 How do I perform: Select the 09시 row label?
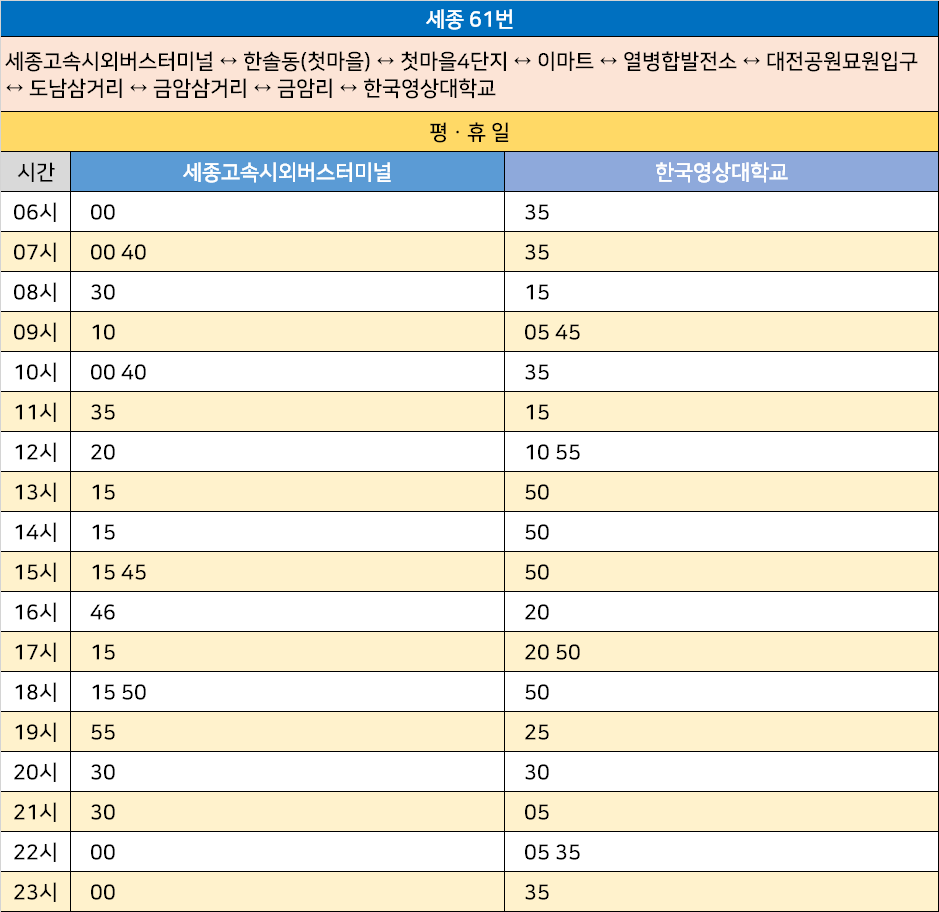tap(36, 332)
